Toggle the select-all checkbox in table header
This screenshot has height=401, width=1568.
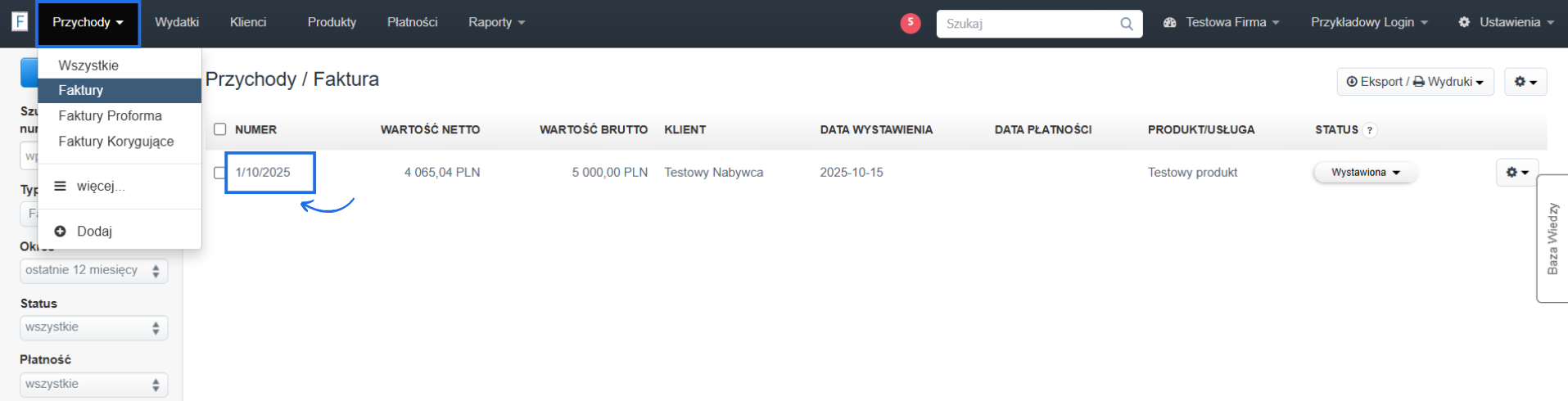219,129
